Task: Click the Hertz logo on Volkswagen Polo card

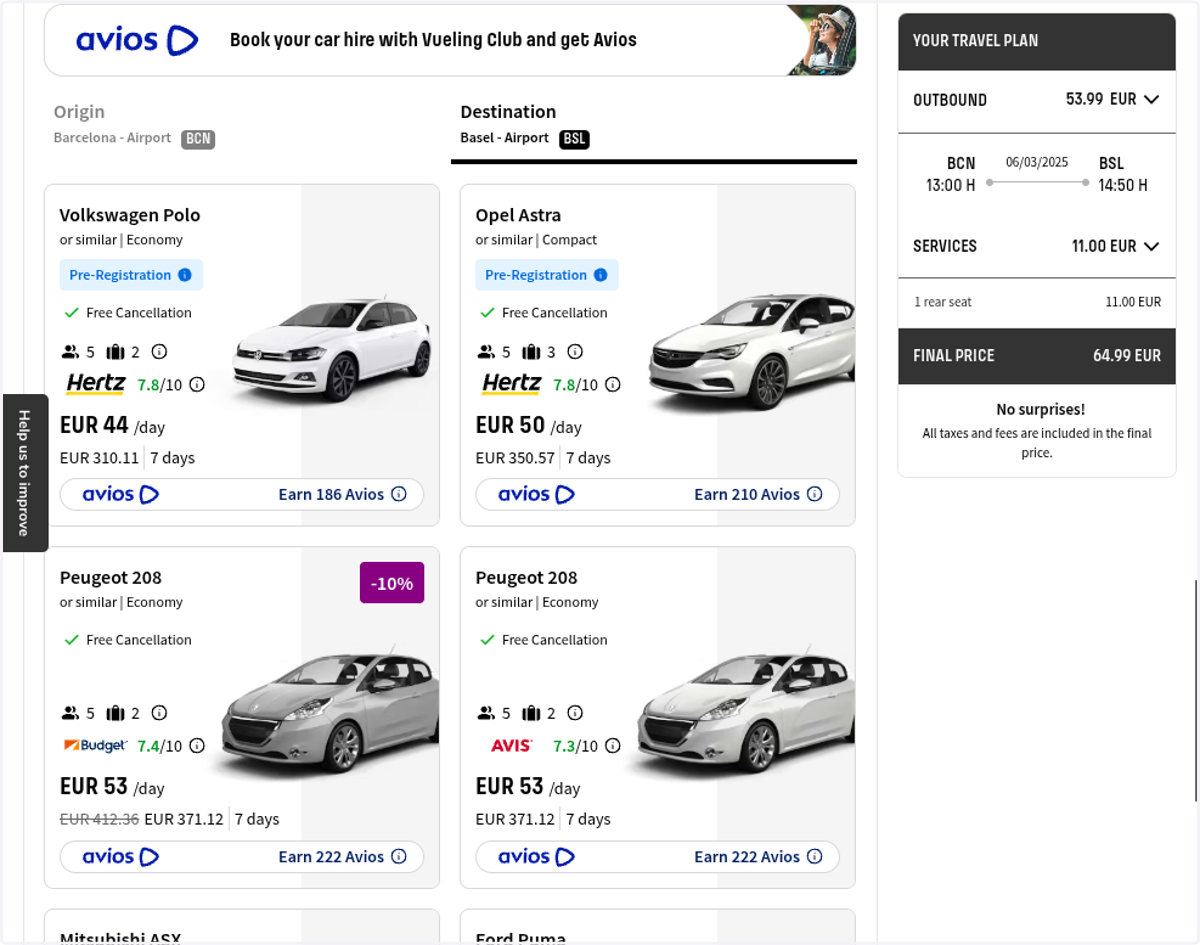Action: coord(96,383)
